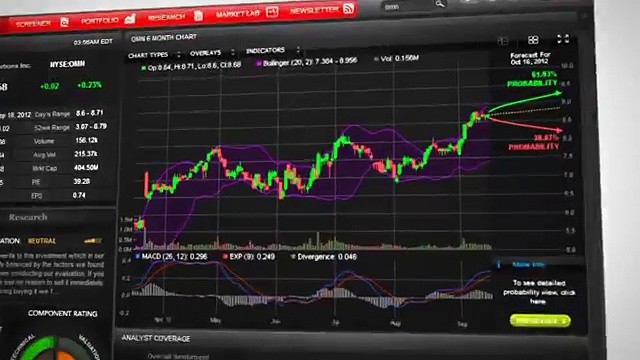
Task: Click the Sep label on time axis
Action: point(462,324)
